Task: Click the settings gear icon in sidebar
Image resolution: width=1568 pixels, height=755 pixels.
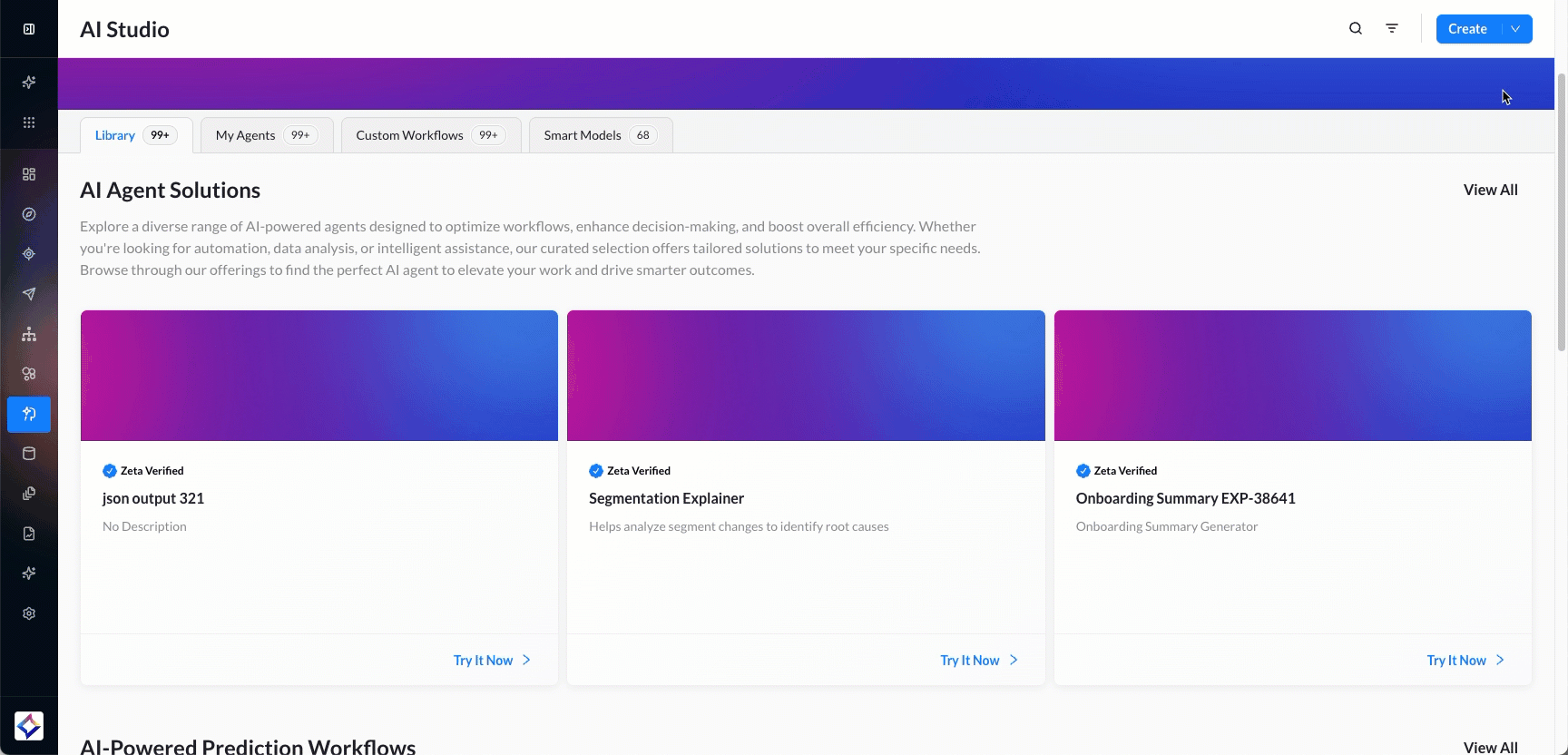Action: pyautogui.click(x=29, y=613)
